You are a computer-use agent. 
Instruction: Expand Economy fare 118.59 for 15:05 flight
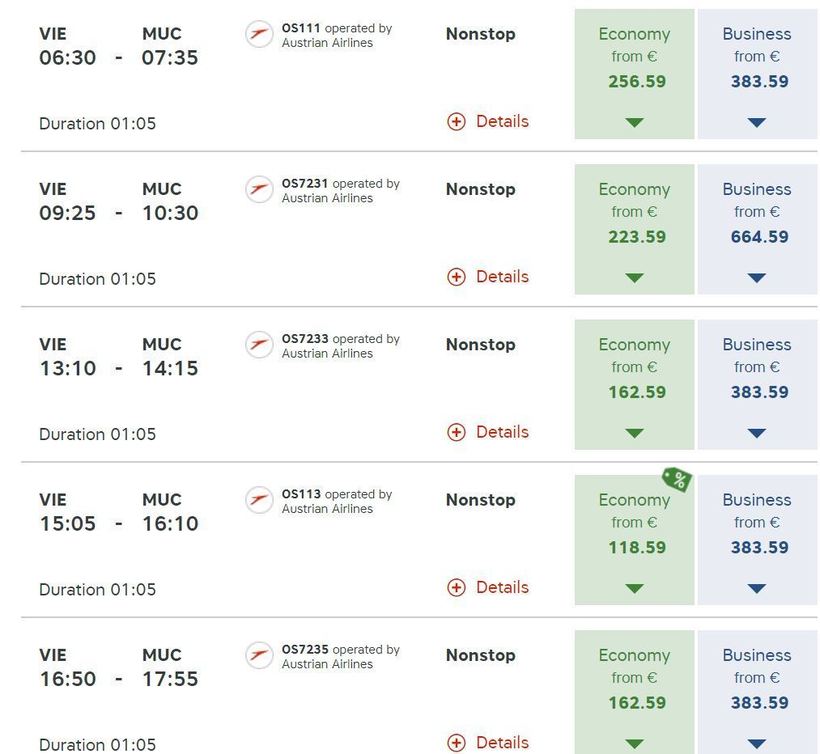634,588
